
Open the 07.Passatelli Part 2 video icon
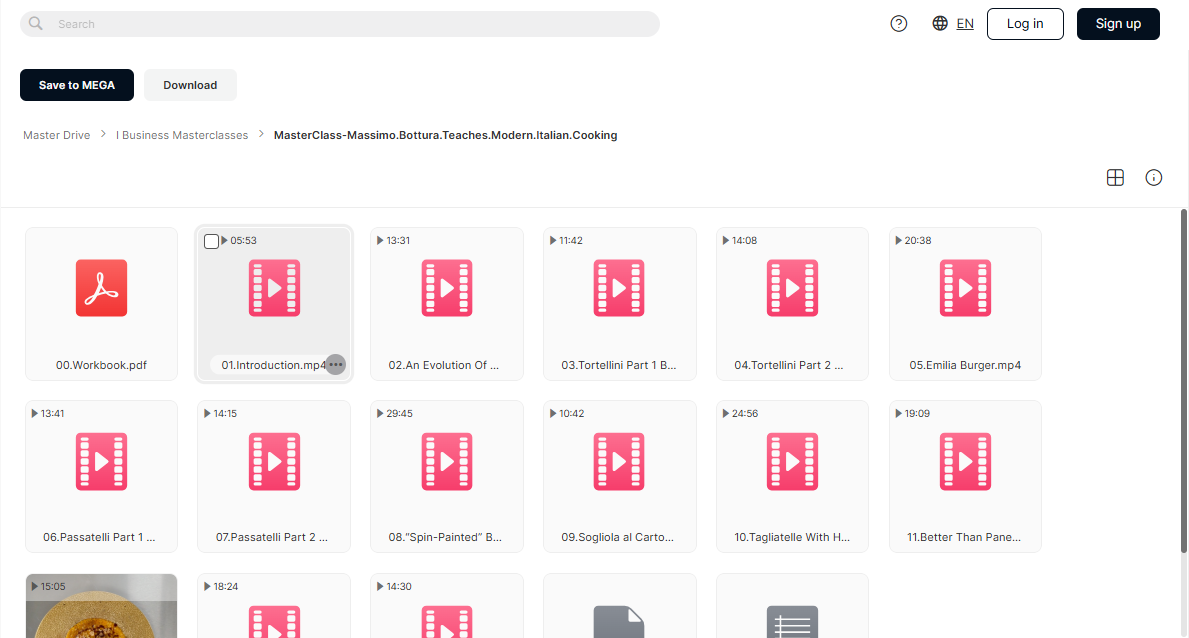tap(275, 461)
